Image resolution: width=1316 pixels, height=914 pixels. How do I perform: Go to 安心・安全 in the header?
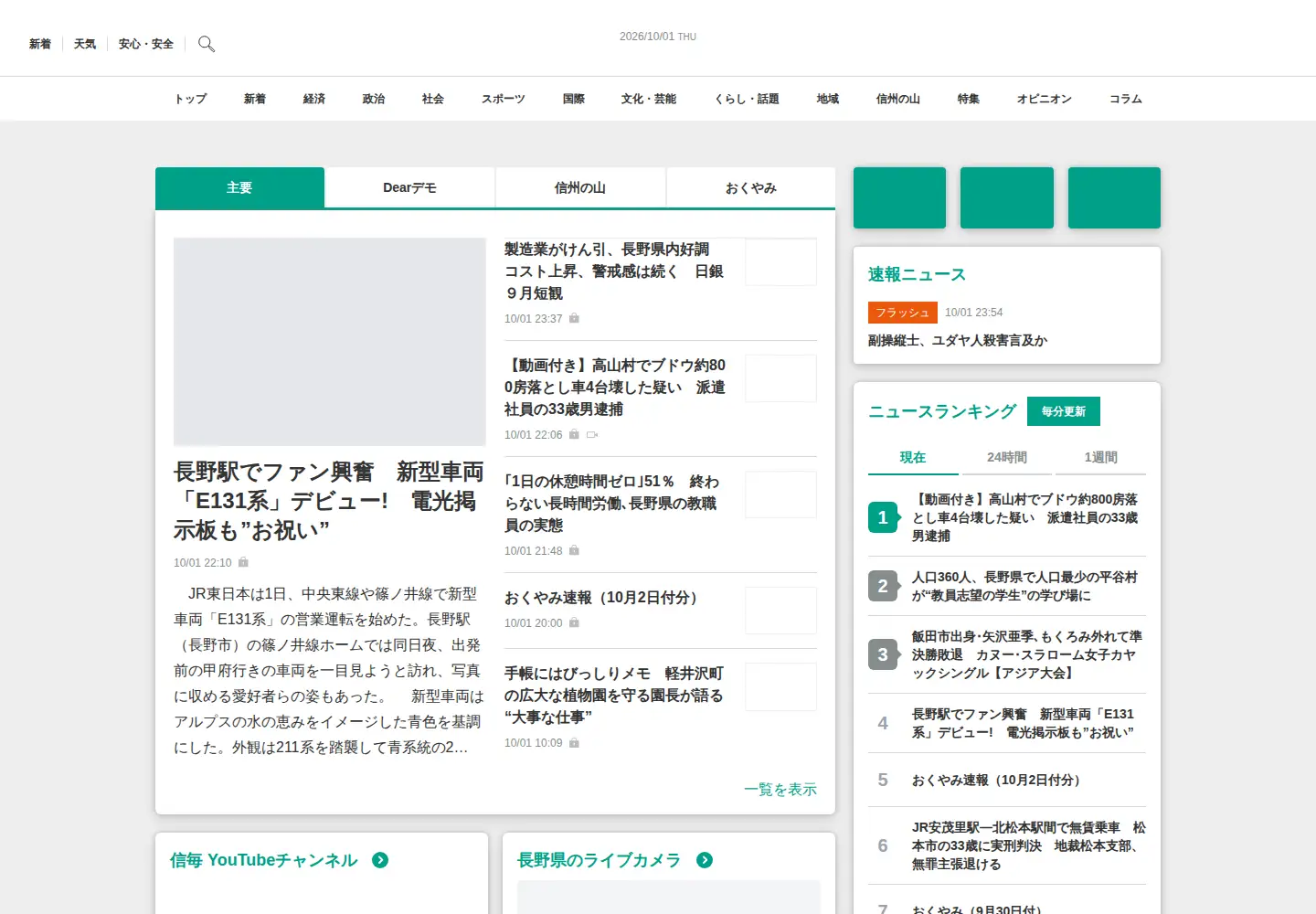pos(146,44)
